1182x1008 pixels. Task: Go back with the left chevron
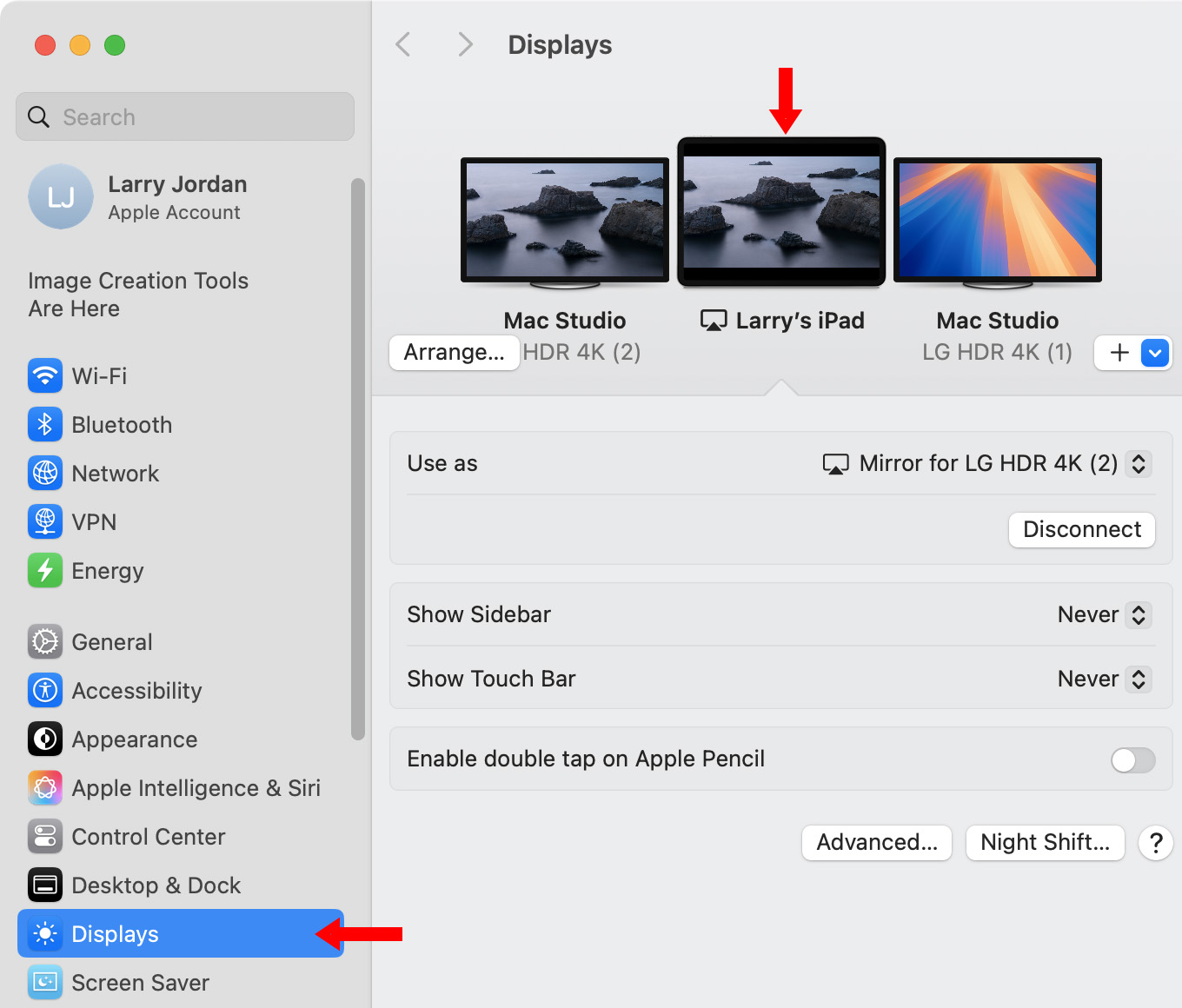pos(402,44)
